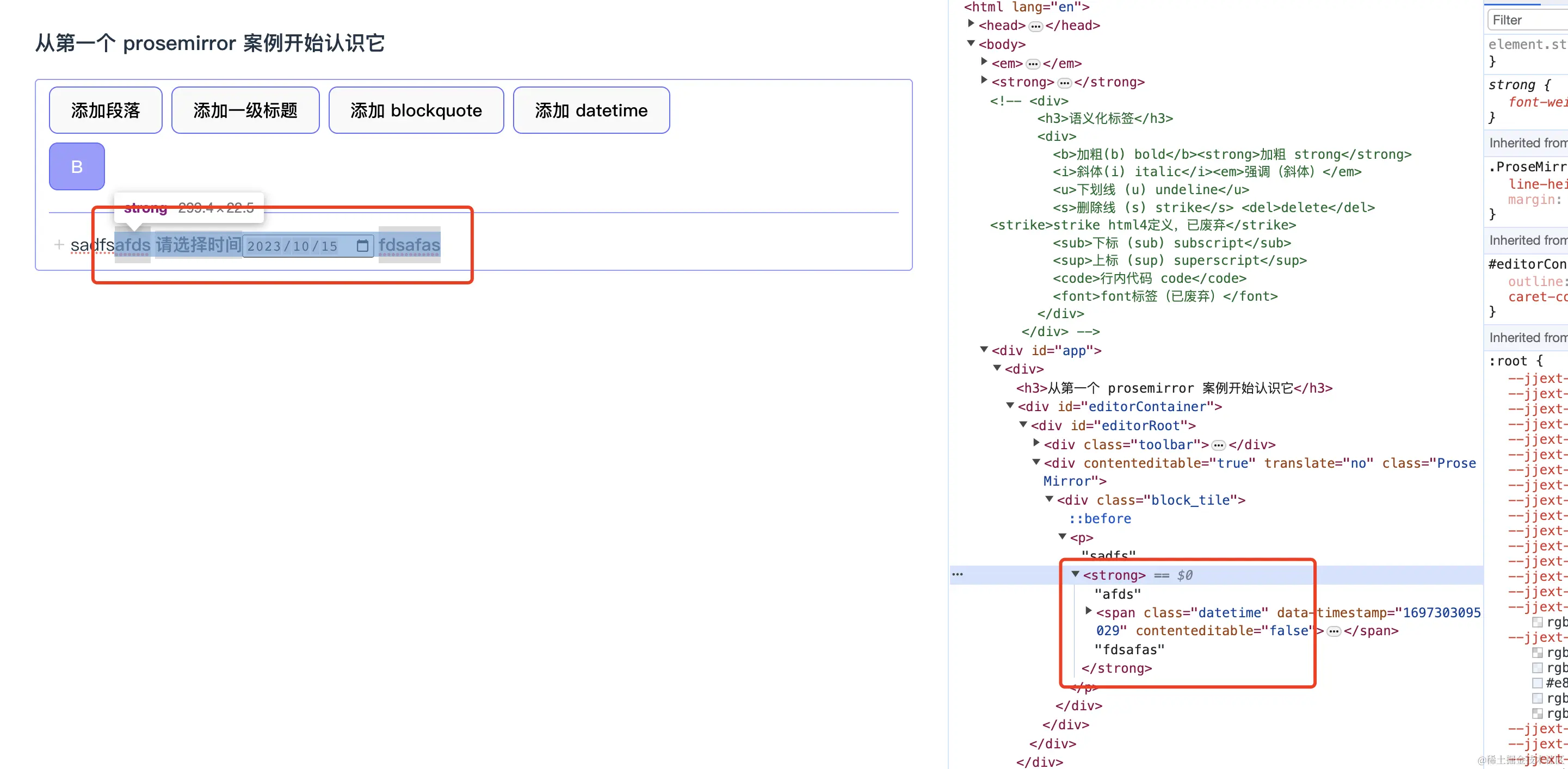
Task: Expand the head element node
Action: [x=972, y=24]
